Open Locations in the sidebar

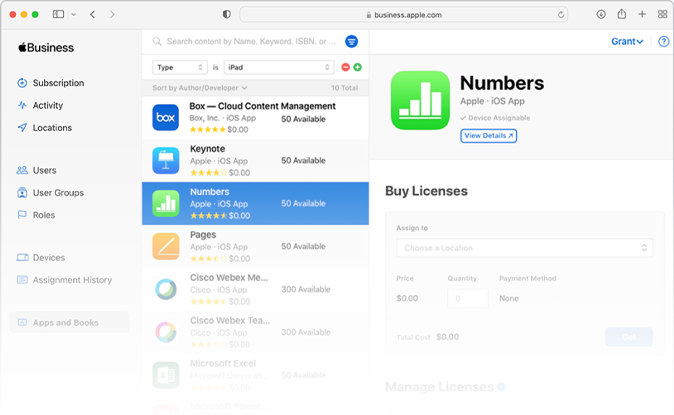click(52, 128)
